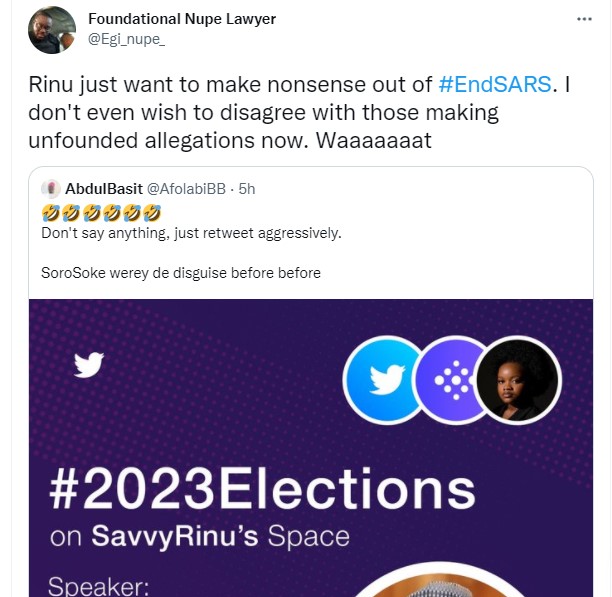Viewport: 612px width, 597px height.
Task: Click the purple circle with the dotted logo
Action: pyautogui.click(x=452, y=380)
